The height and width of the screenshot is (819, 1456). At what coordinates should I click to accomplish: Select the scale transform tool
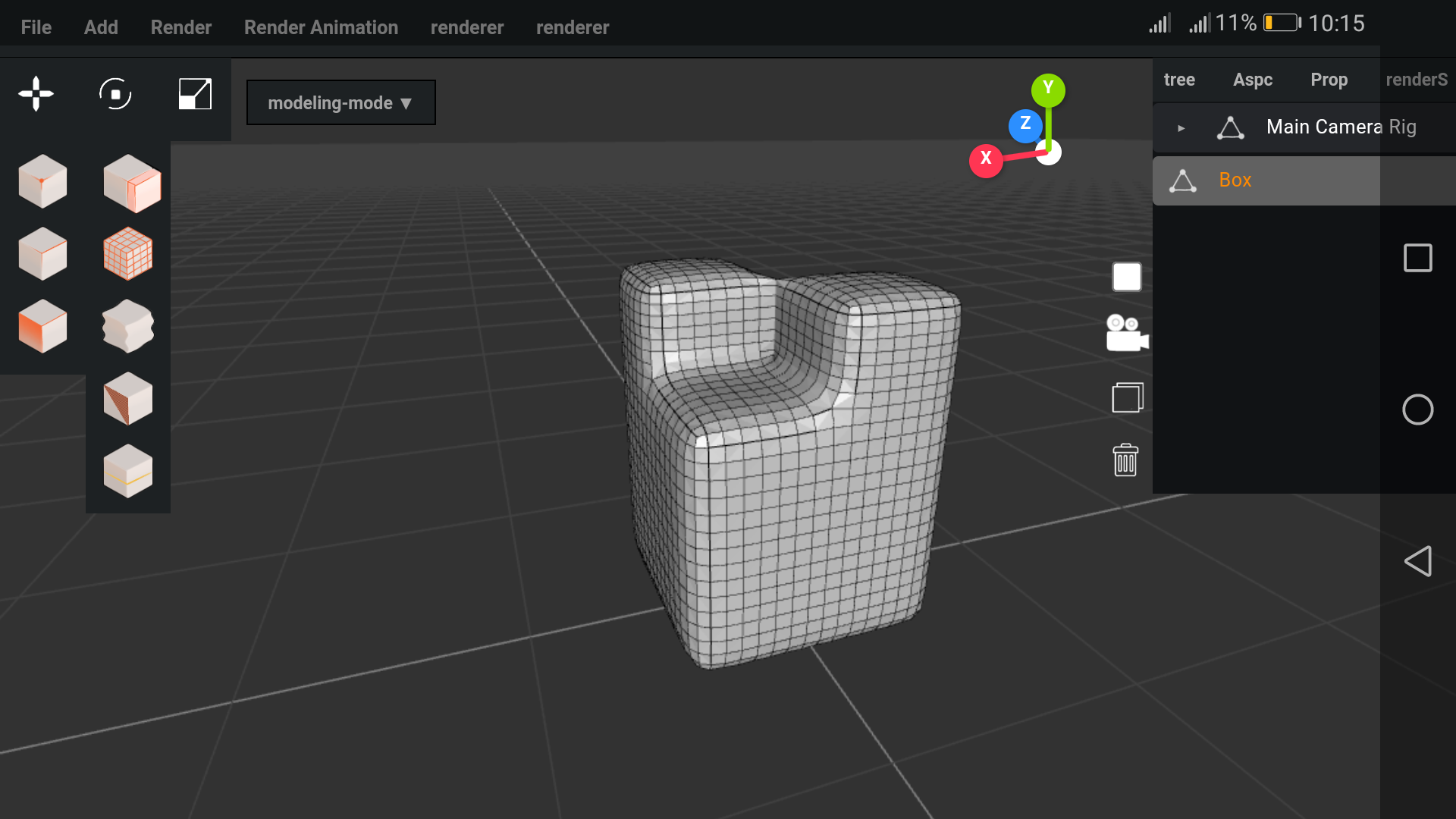click(195, 94)
